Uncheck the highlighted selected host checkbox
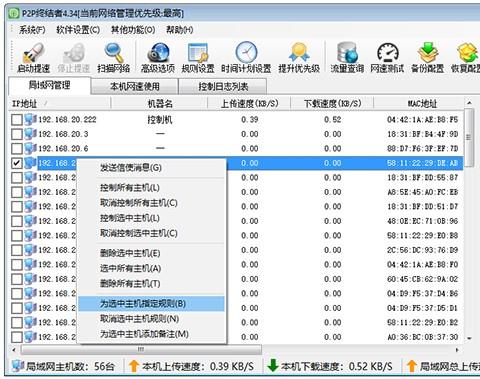This screenshot has height=379, width=480. pos(17,163)
